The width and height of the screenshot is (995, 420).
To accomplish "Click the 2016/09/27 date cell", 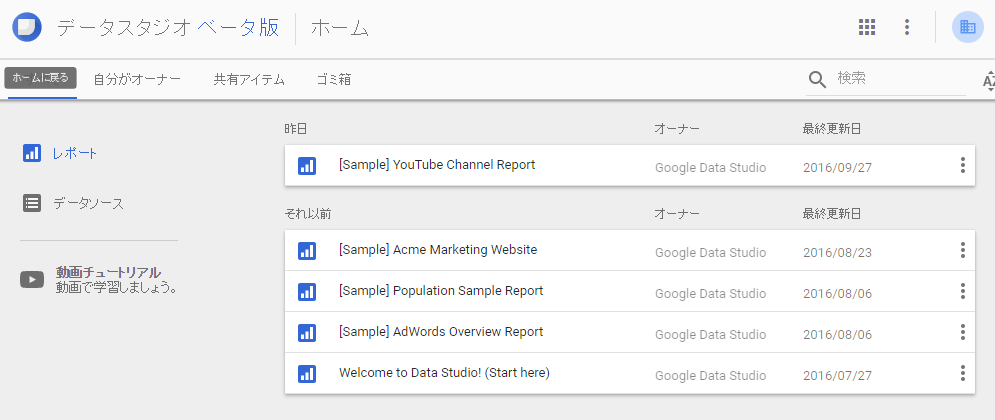I will click(837, 168).
